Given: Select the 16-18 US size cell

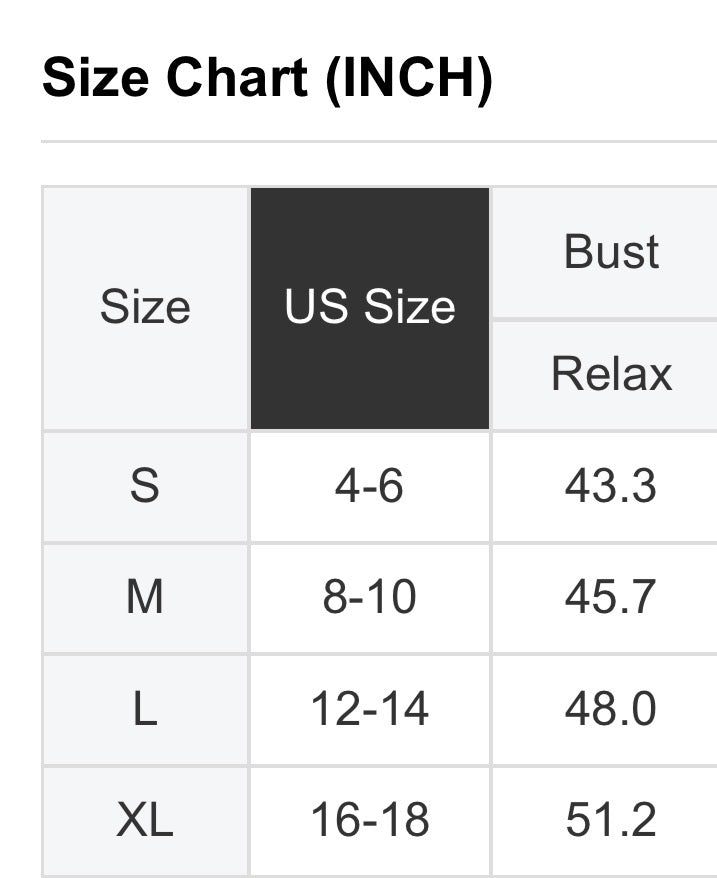Looking at the screenshot, I should (370, 821).
